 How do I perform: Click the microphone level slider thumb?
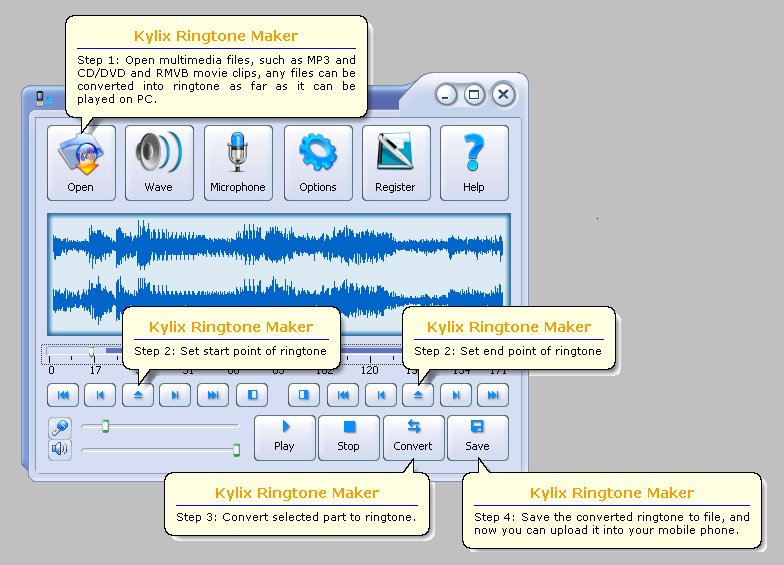[106, 426]
